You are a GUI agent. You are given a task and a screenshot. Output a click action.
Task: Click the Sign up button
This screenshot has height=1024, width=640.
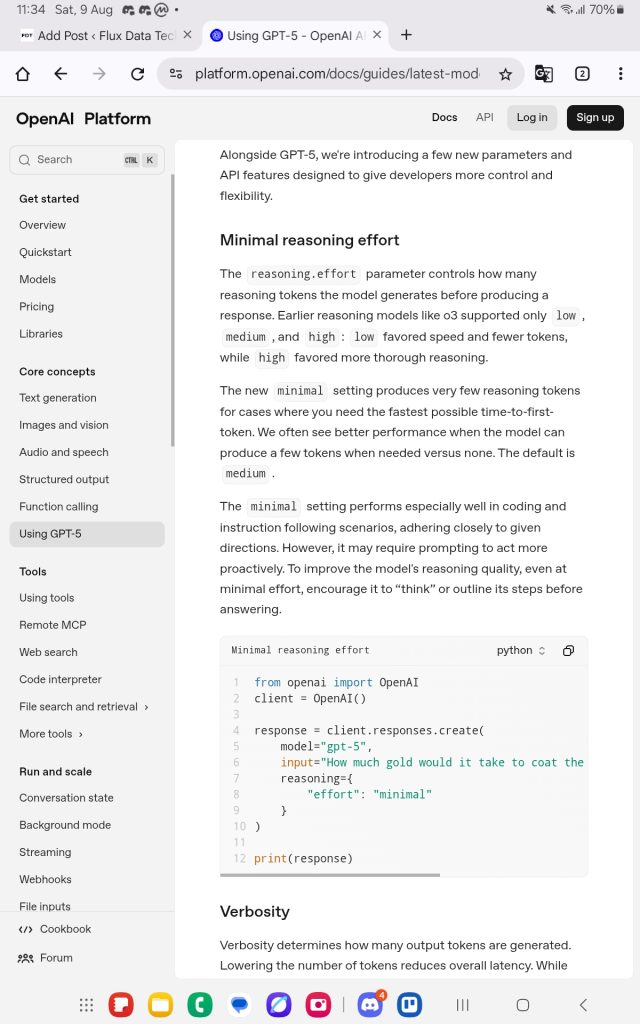595,117
